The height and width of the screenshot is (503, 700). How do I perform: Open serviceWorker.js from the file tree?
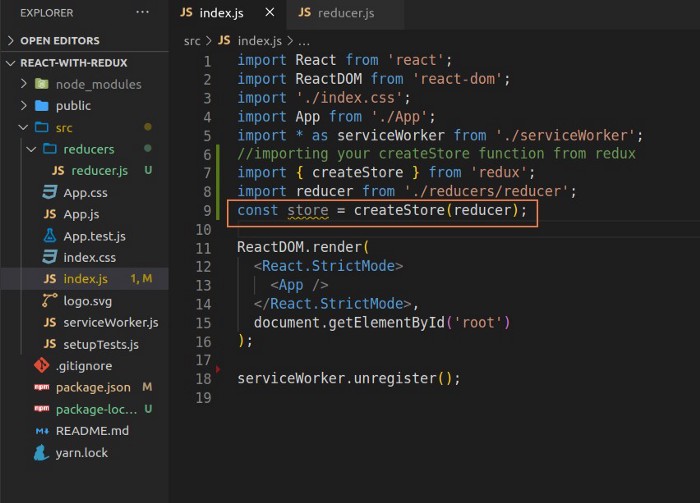coord(110,323)
